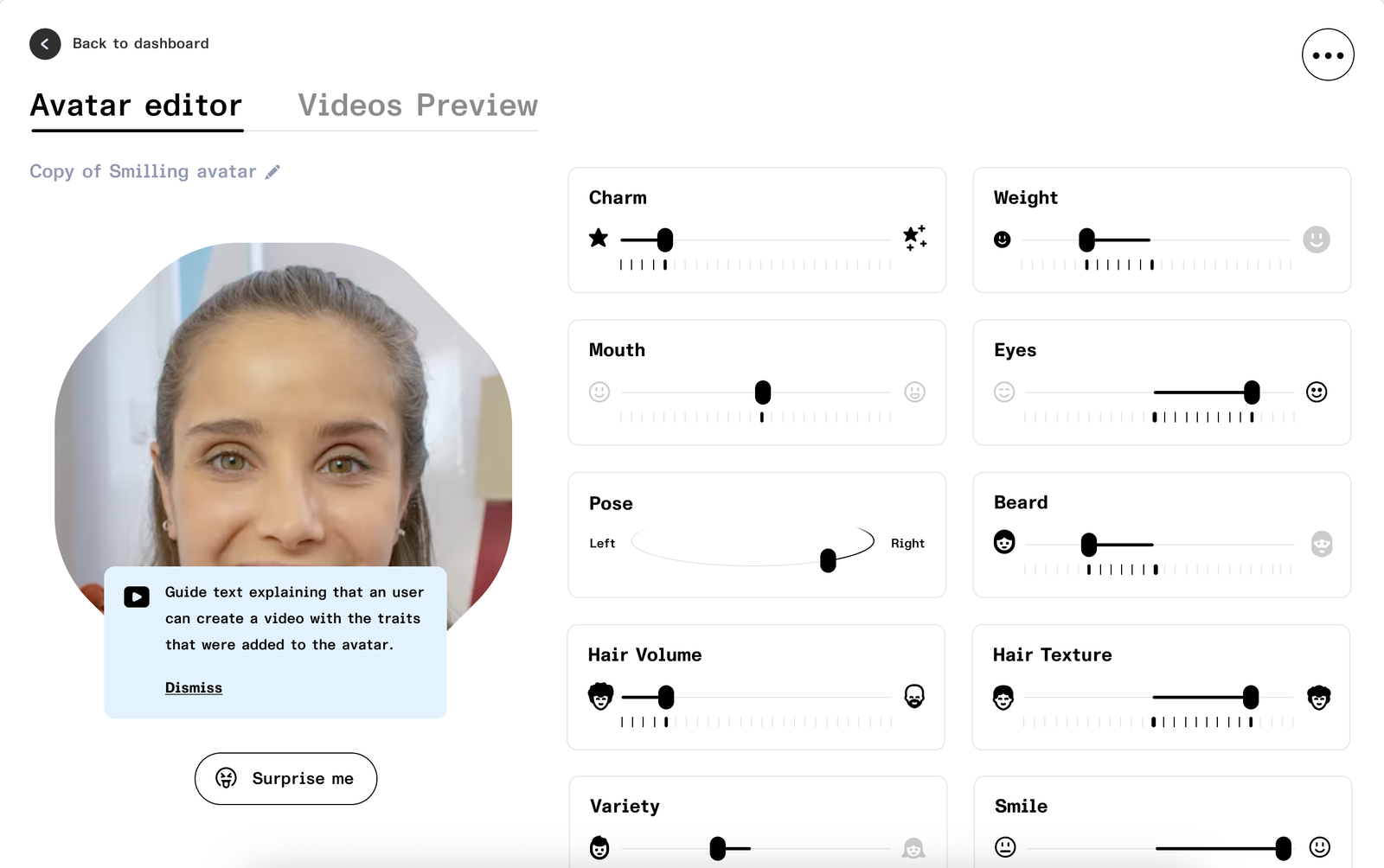The width and height of the screenshot is (1384, 868).
Task: Click the pencil icon to rename avatar
Action: (272, 172)
